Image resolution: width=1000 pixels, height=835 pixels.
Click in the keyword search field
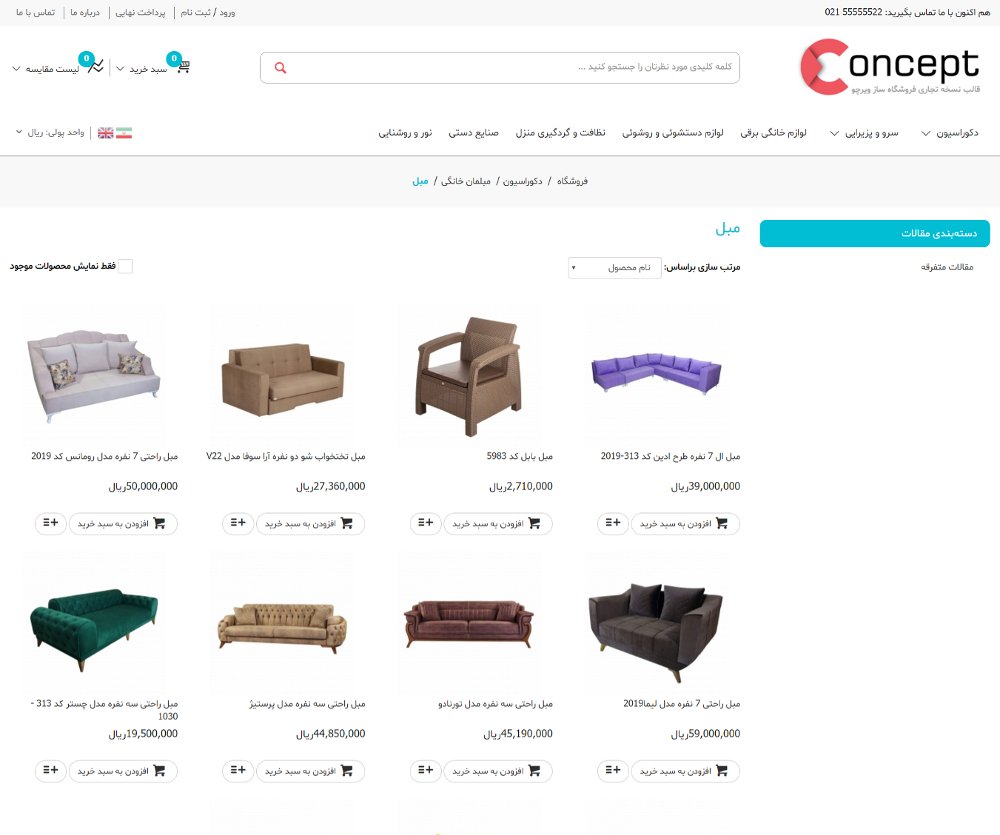tap(510, 68)
